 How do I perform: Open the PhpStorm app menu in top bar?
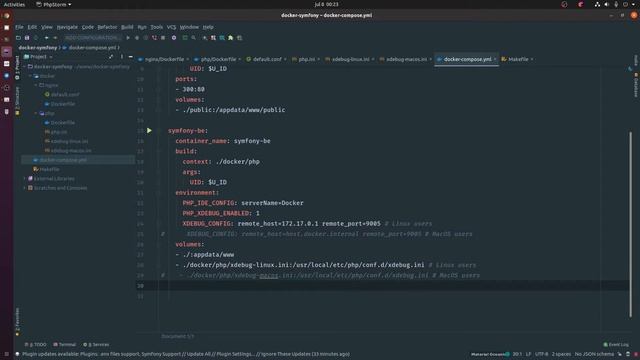click(x=53, y=4)
